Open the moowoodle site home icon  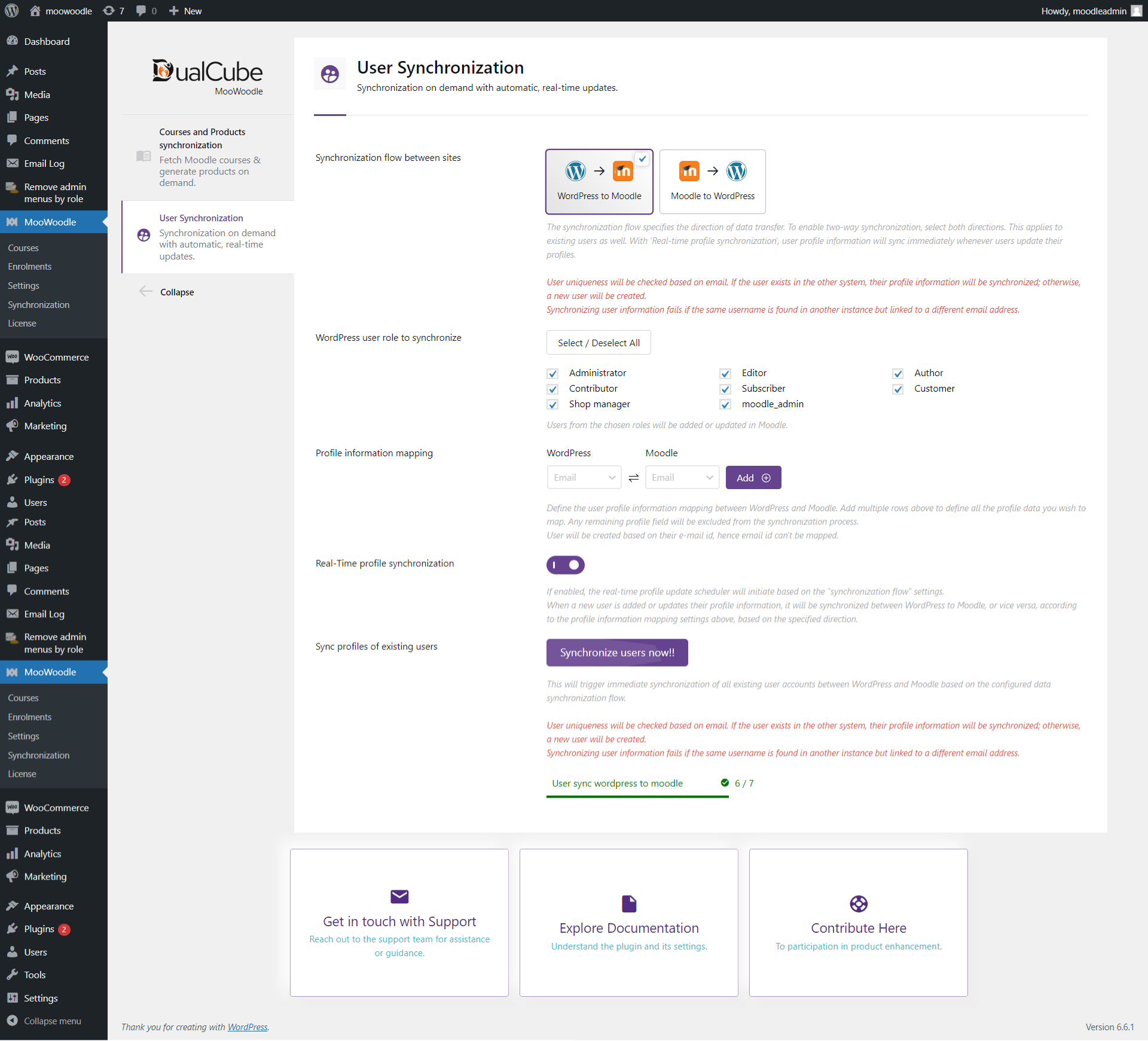pyautogui.click(x=35, y=11)
